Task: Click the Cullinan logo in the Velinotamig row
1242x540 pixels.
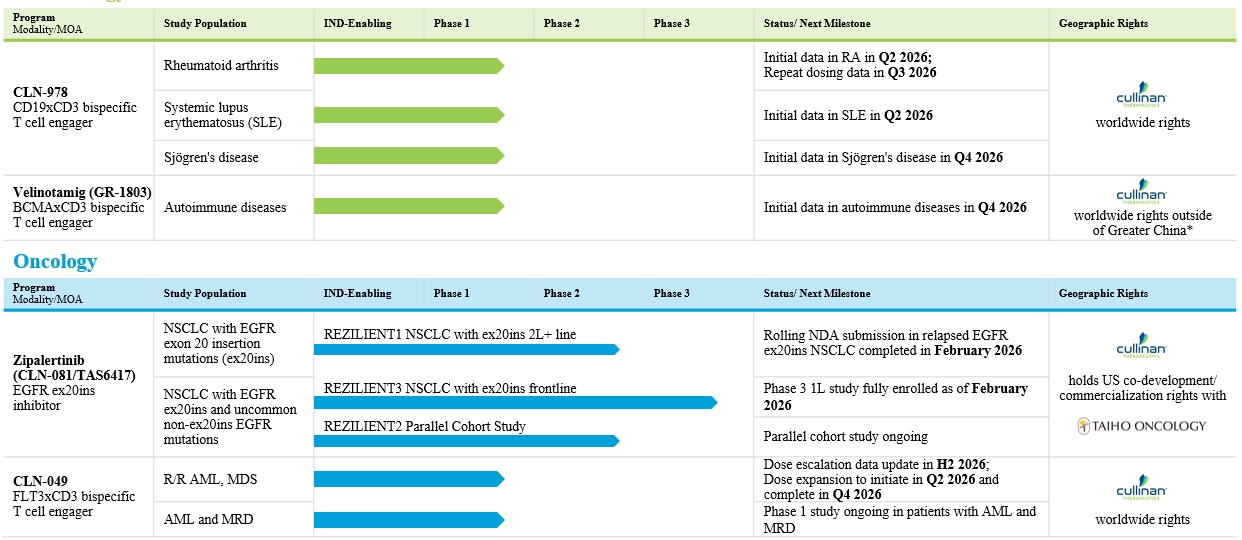Action: click(x=1142, y=194)
